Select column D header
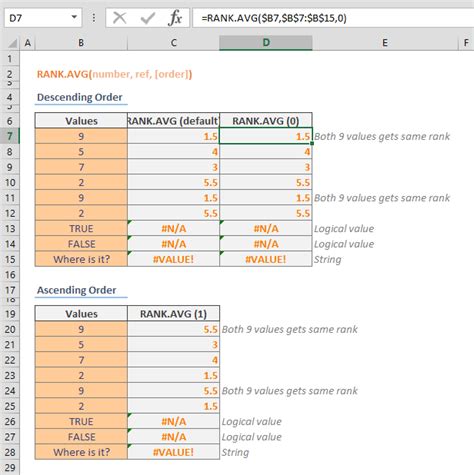This screenshot has height=475, width=474. click(x=266, y=43)
